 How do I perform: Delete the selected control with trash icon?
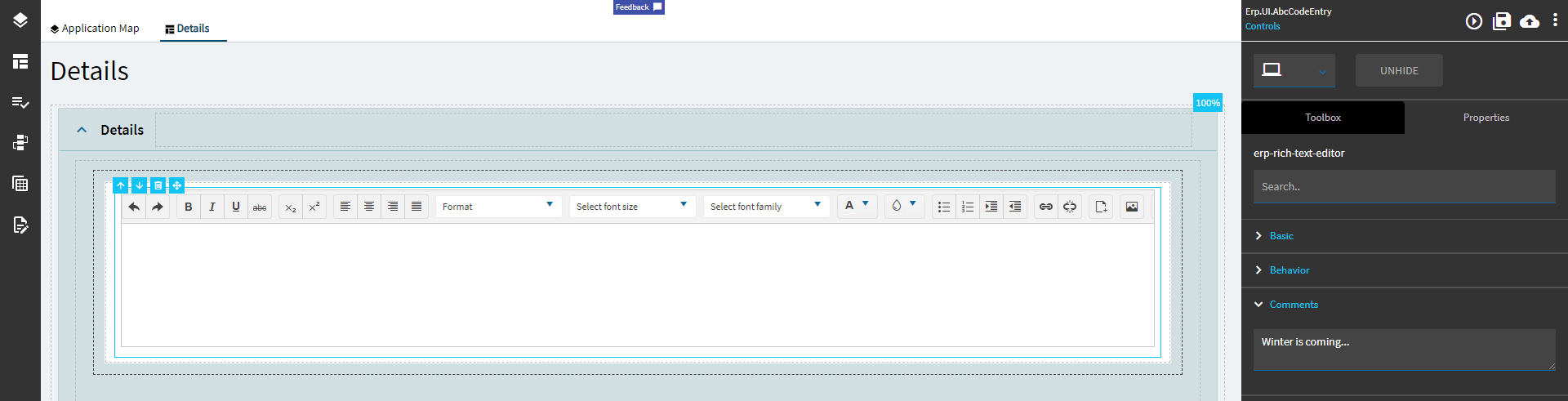pos(158,185)
